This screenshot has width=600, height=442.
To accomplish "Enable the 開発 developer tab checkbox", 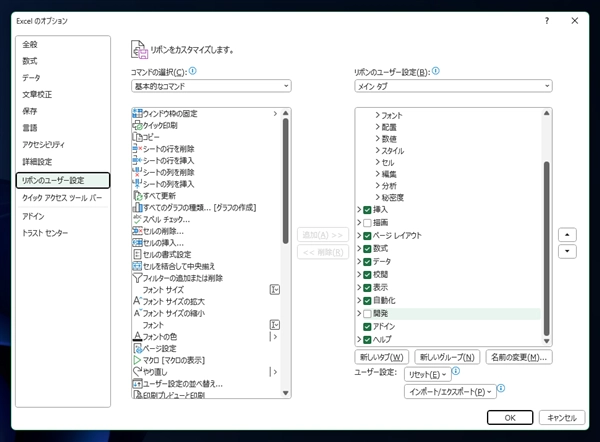I will point(367,314).
